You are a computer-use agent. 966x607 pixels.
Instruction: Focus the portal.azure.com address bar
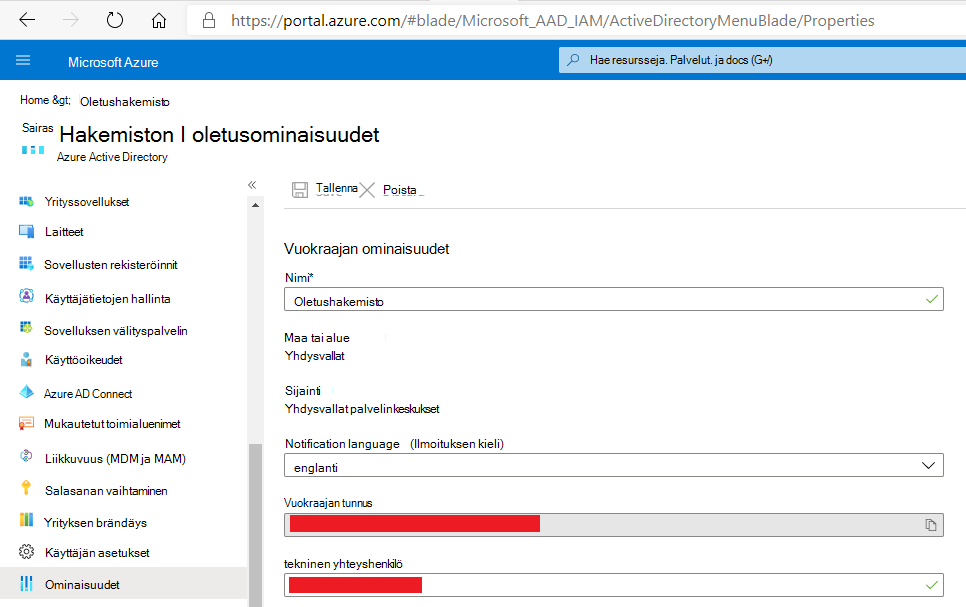553,21
